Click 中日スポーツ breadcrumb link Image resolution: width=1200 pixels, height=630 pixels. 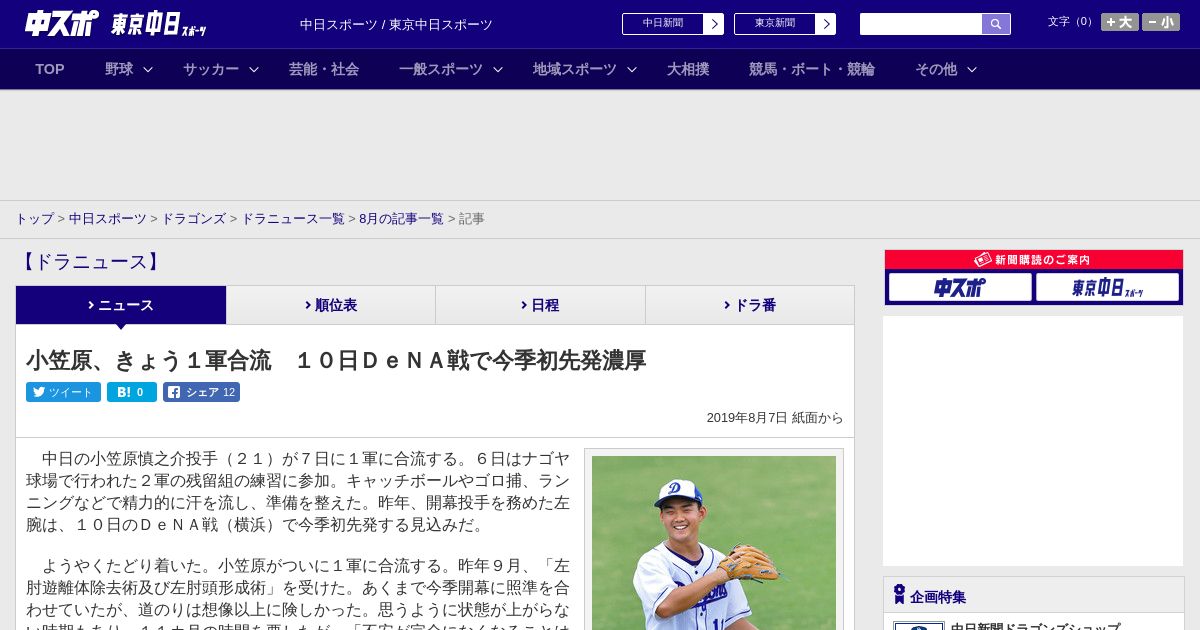(108, 219)
